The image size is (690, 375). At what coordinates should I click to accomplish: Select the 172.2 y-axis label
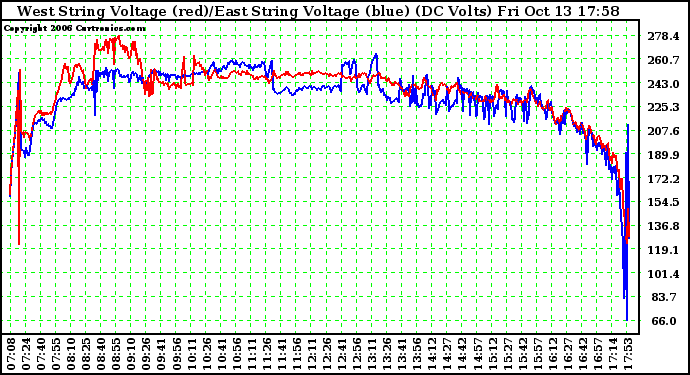[663, 179]
